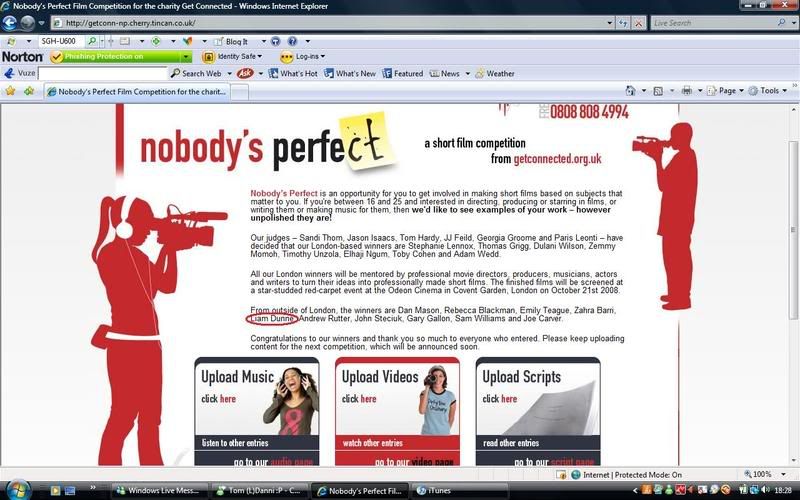Open the Identity Safe menu
800x500 pixels.
[x=232, y=57]
